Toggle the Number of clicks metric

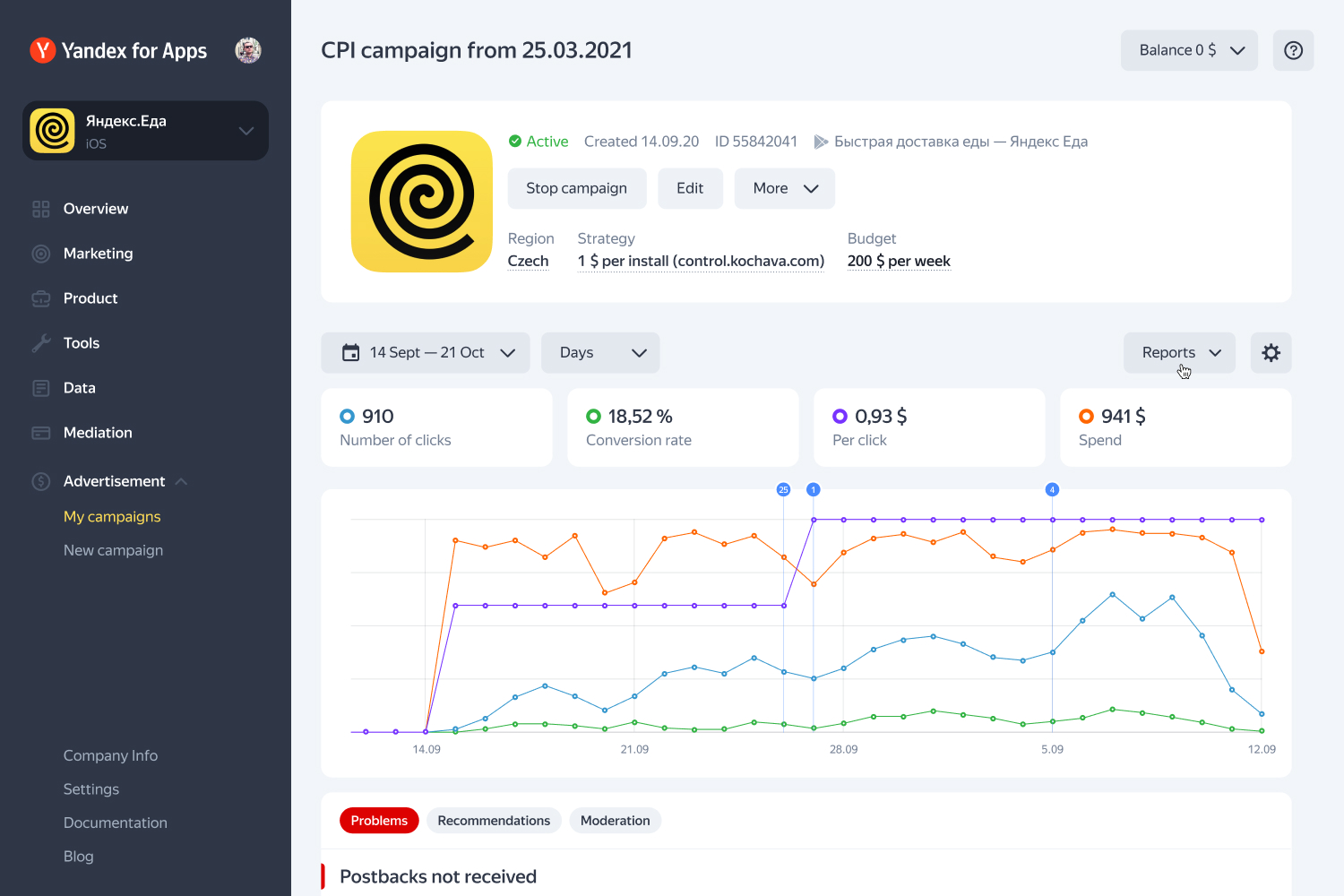click(x=348, y=417)
